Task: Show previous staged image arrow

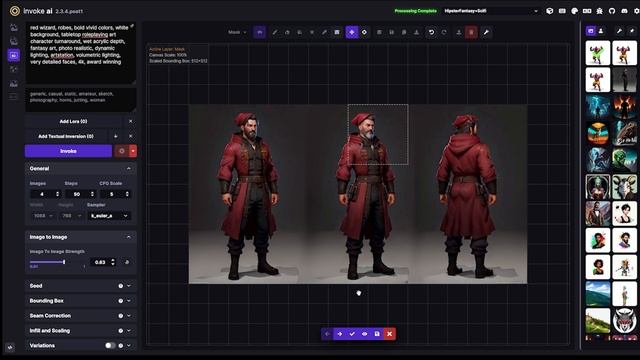Action: [327, 334]
